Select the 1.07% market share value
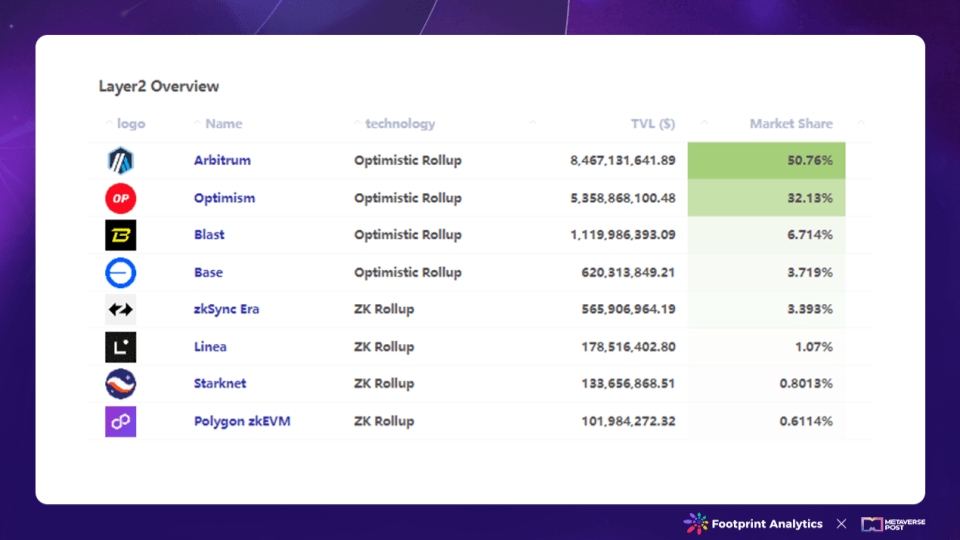The image size is (960, 540). click(x=814, y=347)
